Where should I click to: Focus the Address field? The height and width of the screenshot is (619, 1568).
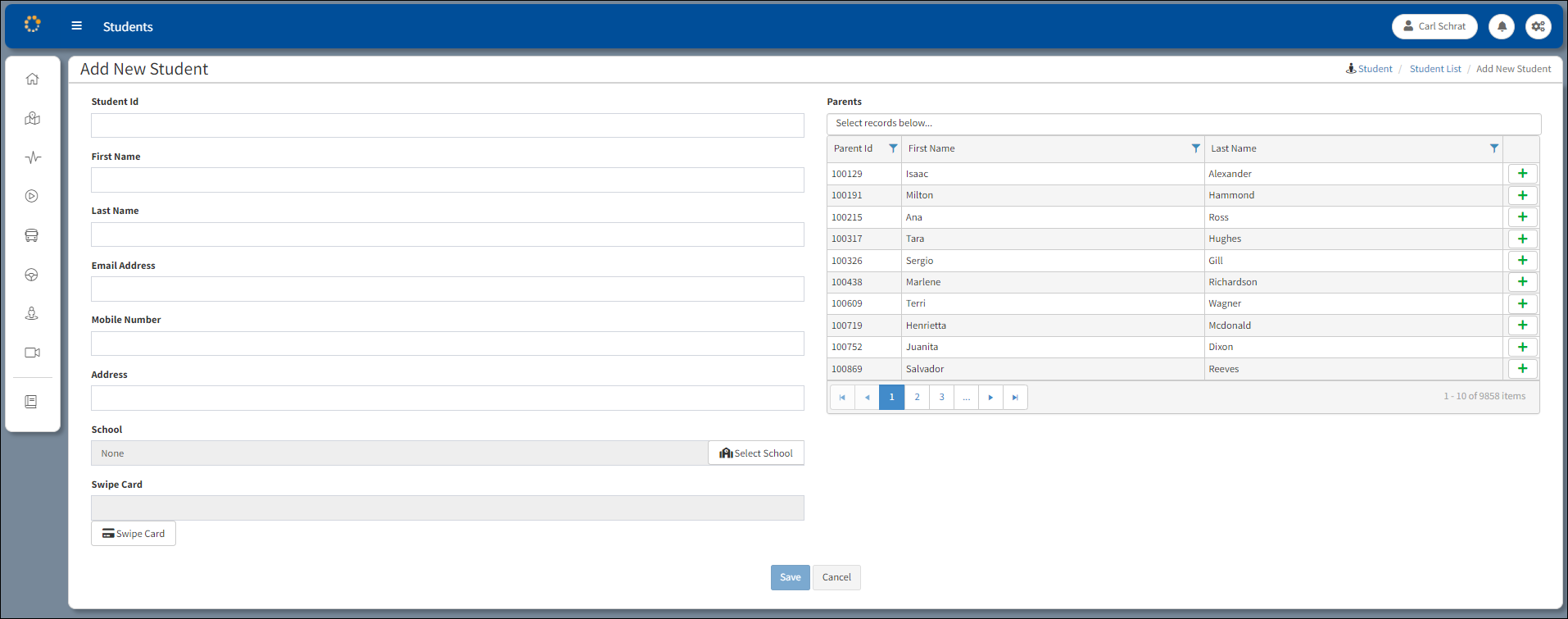click(x=447, y=398)
